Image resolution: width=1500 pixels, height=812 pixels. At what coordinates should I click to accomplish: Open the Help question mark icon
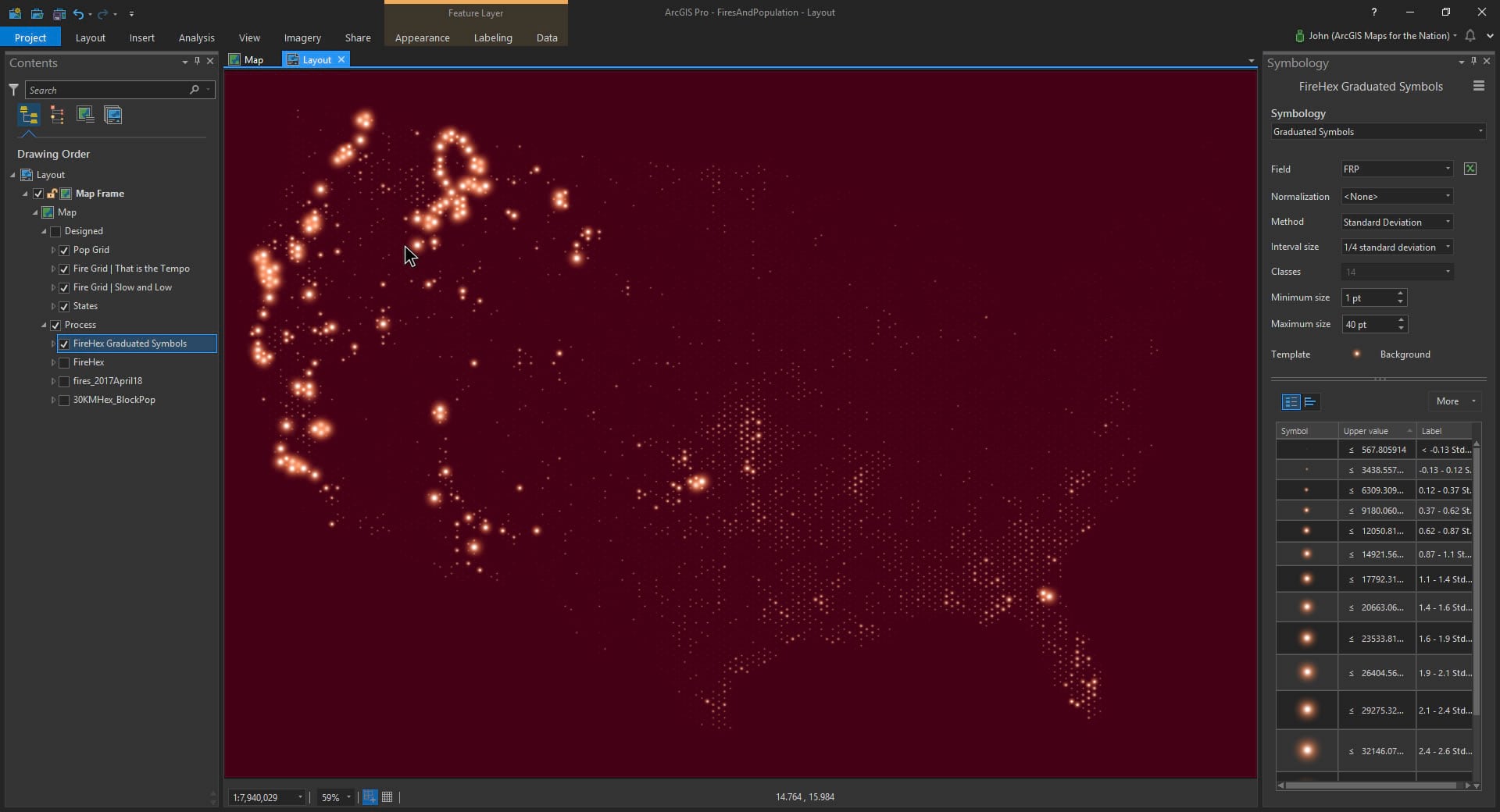(x=1374, y=12)
